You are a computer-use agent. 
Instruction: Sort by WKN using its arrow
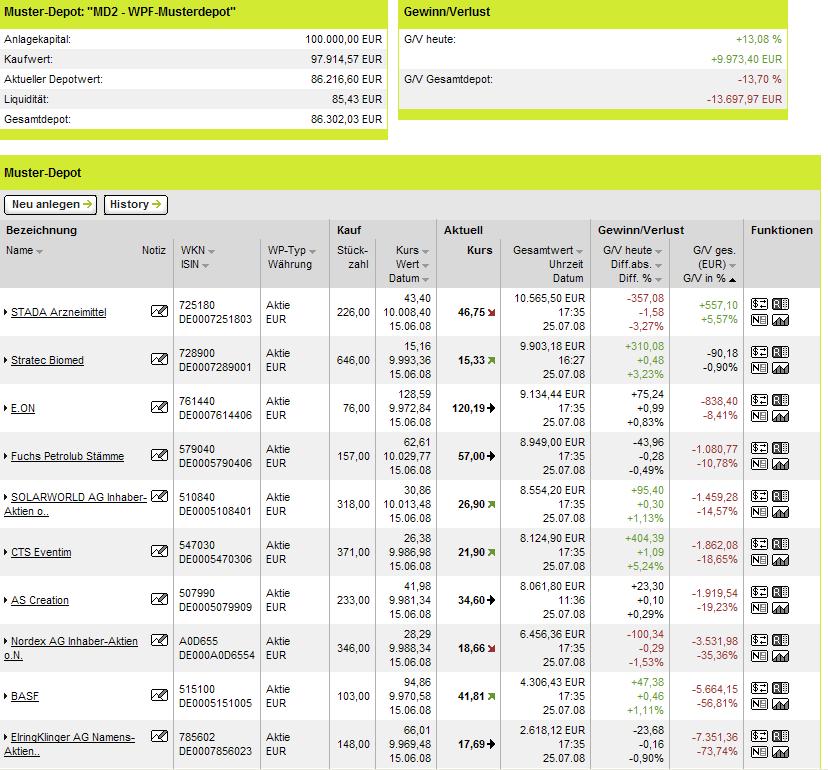[211, 251]
